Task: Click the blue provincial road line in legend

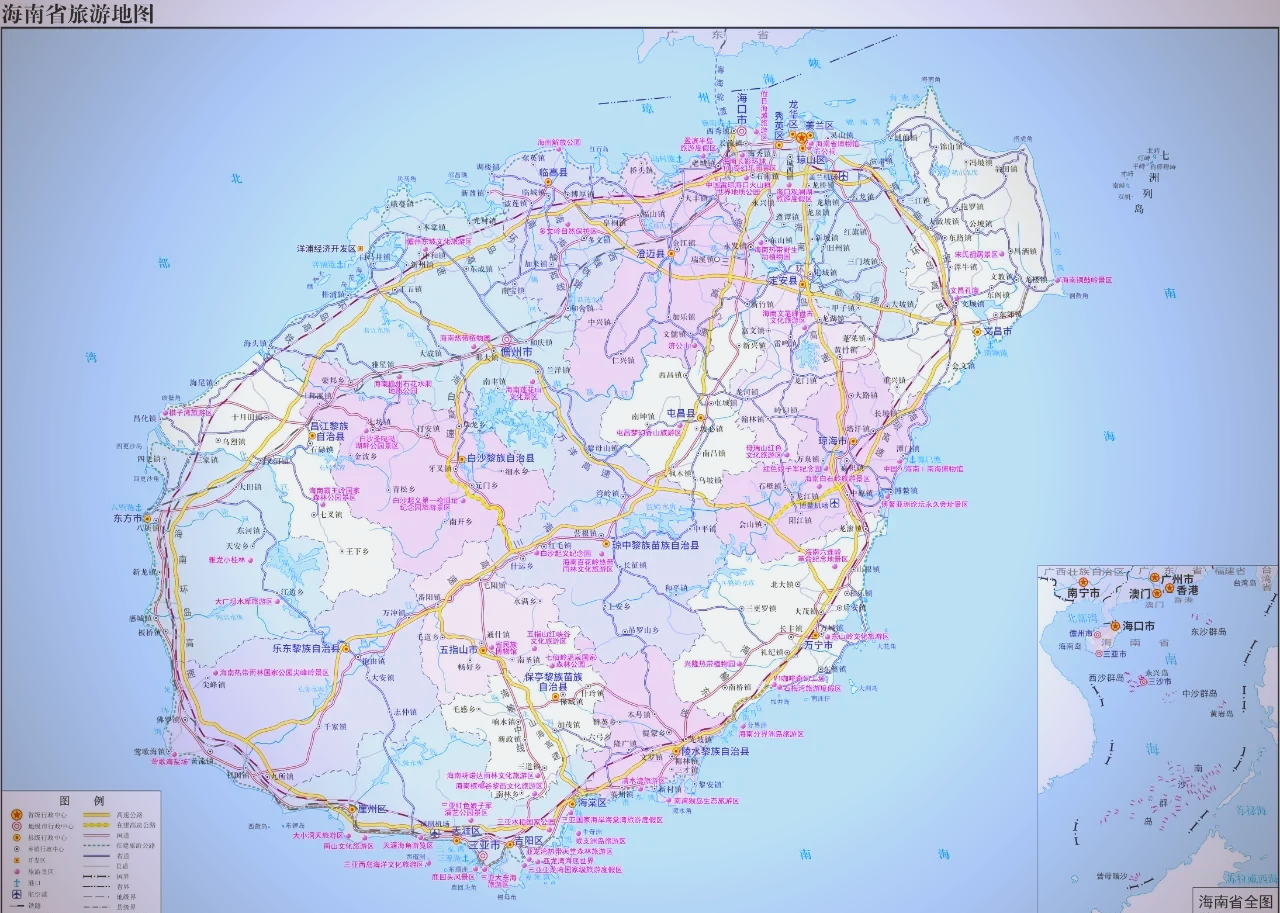Action: (96, 856)
